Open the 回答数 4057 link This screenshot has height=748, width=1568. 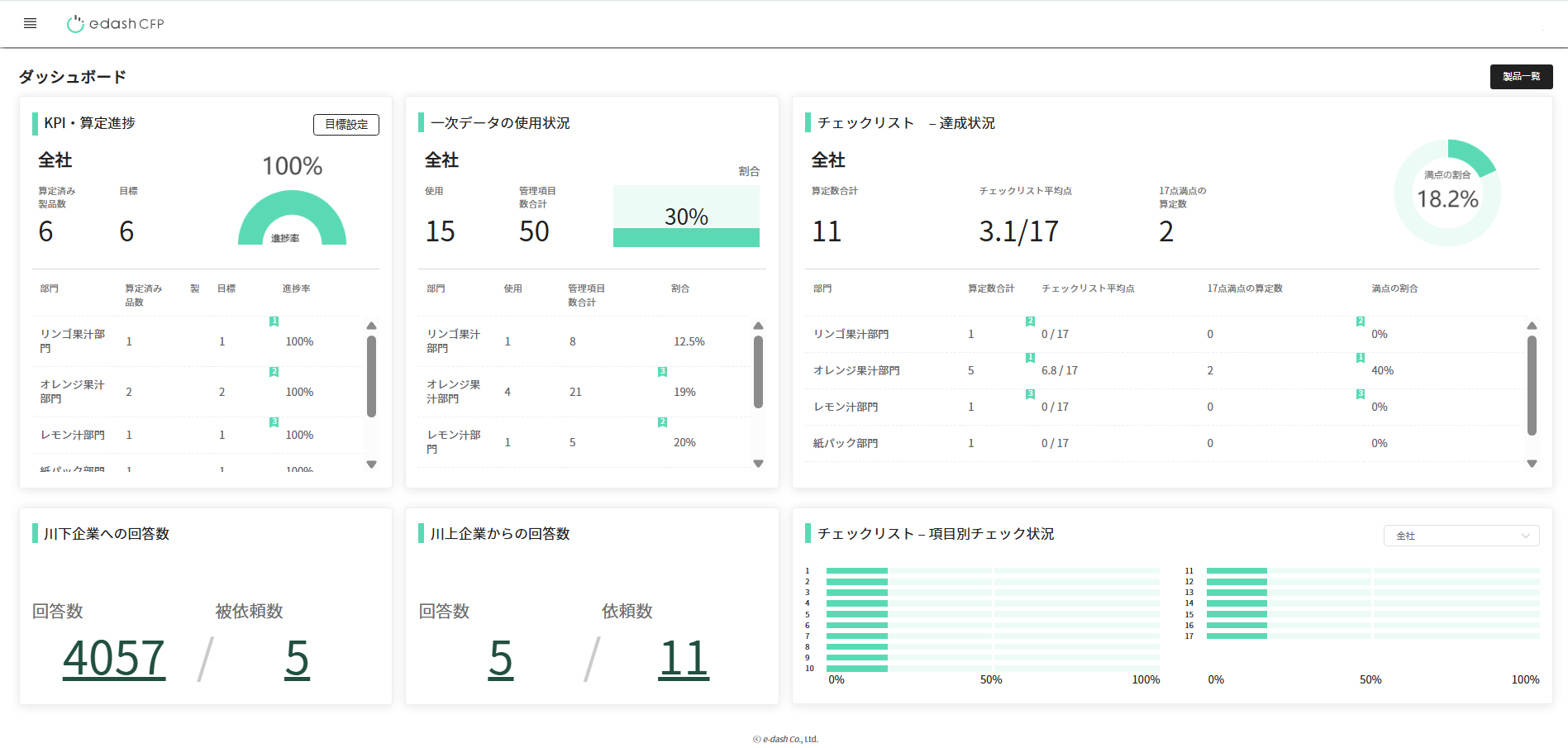(113, 655)
